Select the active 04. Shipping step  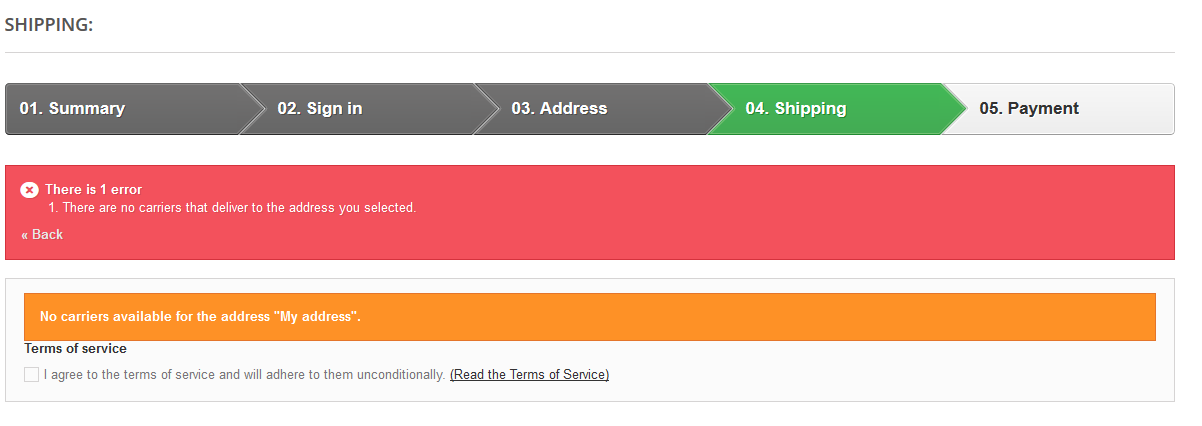(x=796, y=109)
